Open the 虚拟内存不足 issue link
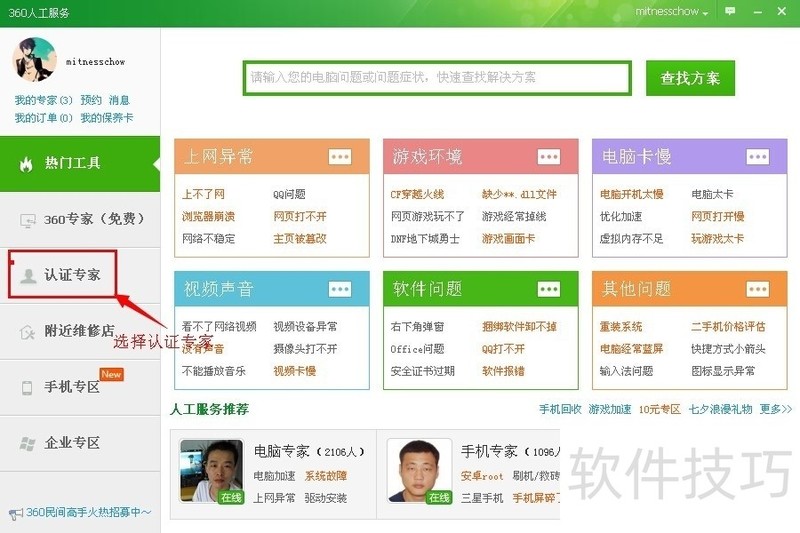This screenshot has height=533, width=800. [x=632, y=239]
